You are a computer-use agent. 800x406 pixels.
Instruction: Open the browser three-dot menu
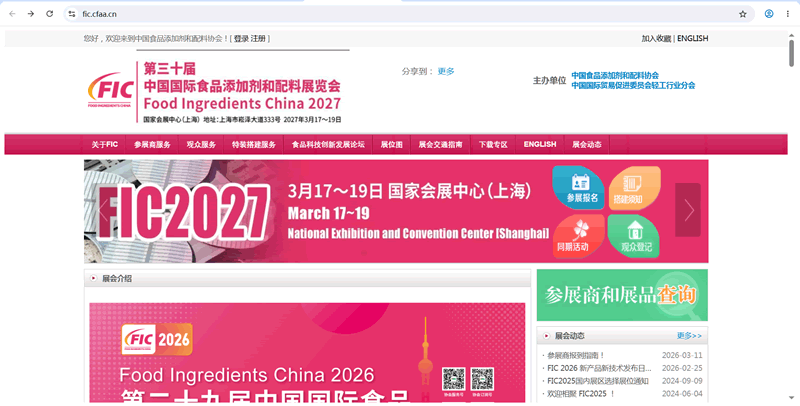[x=788, y=14]
